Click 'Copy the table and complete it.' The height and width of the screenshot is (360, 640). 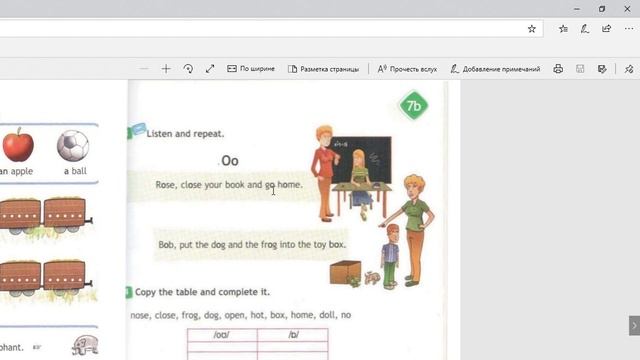202,292
